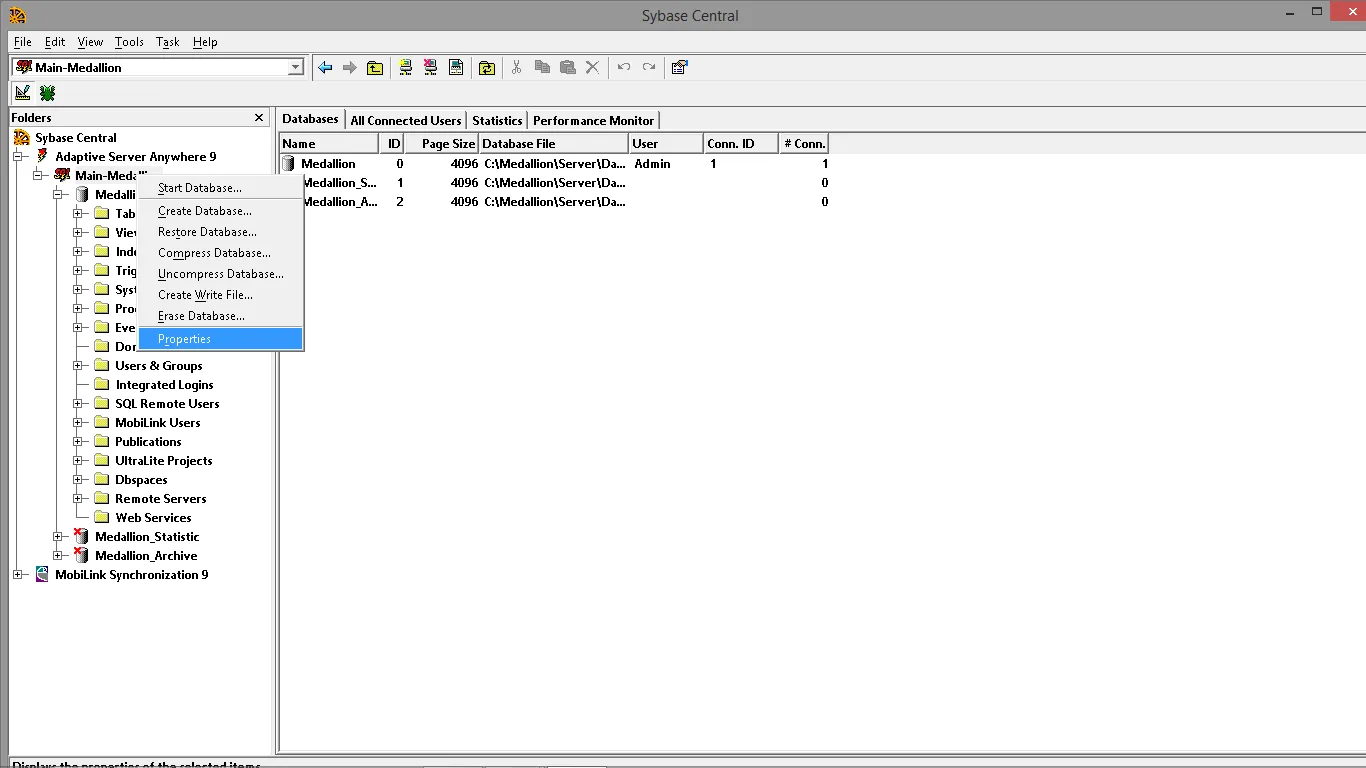Expand the Medallion_Statistic database node

click(x=58, y=537)
